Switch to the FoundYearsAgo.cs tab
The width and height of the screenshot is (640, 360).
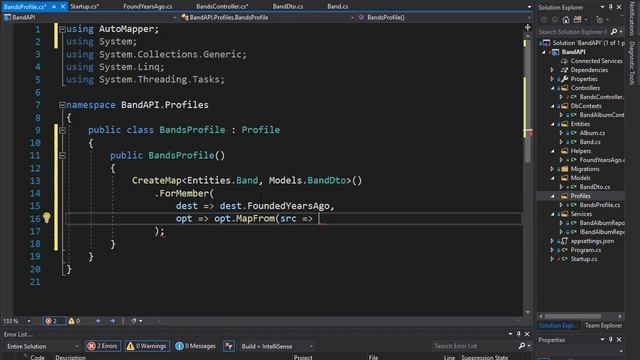tap(147, 7)
